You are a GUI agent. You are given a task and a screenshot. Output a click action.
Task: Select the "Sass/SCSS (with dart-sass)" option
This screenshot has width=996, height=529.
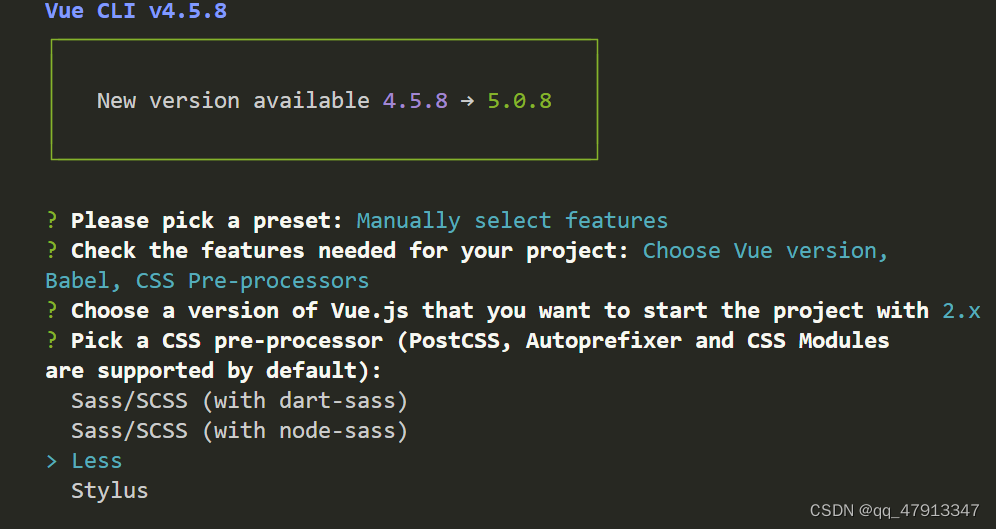click(240, 401)
